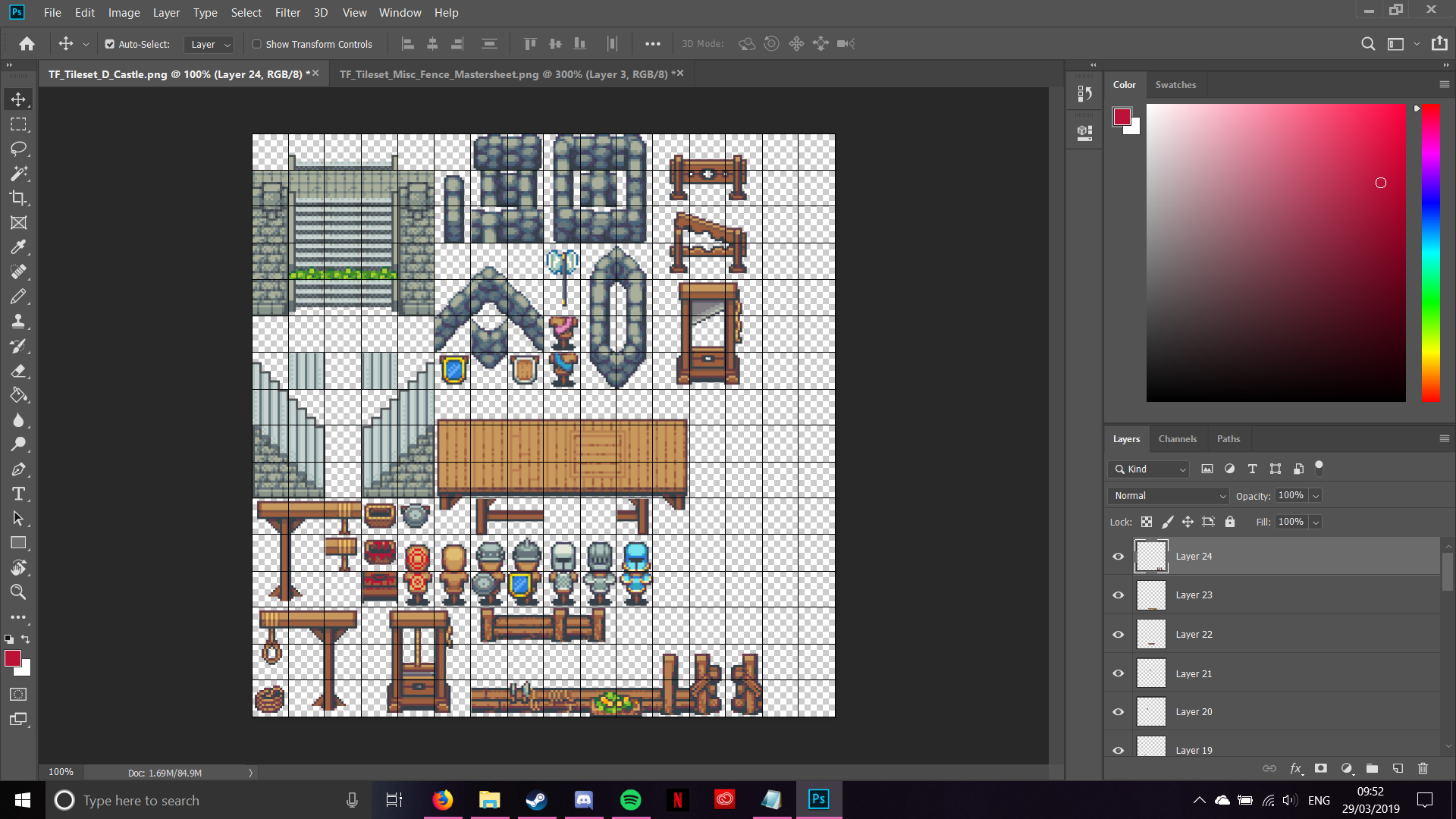Uncheck the Auto-Select checkbox
The width and height of the screenshot is (1456, 819).
click(x=110, y=44)
